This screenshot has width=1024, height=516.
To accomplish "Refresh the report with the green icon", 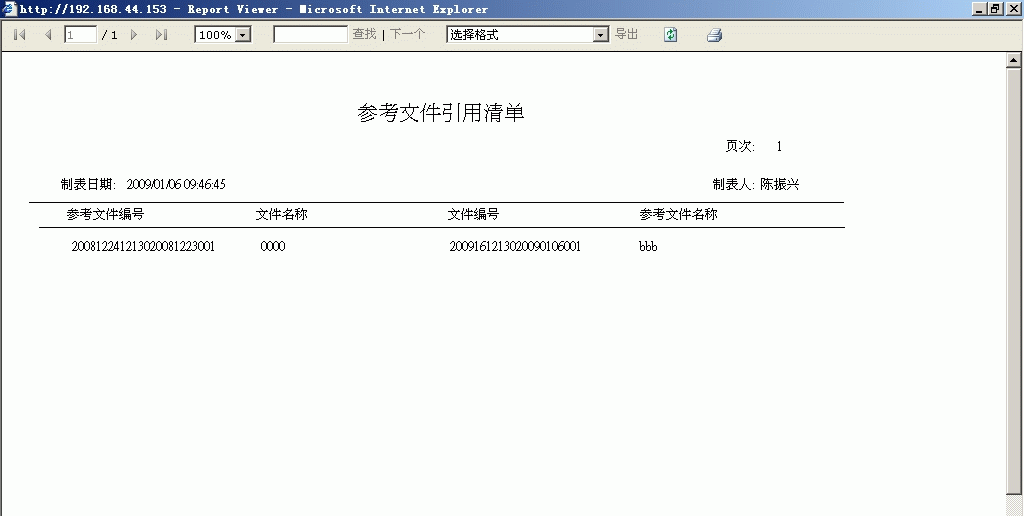I will [x=671, y=35].
